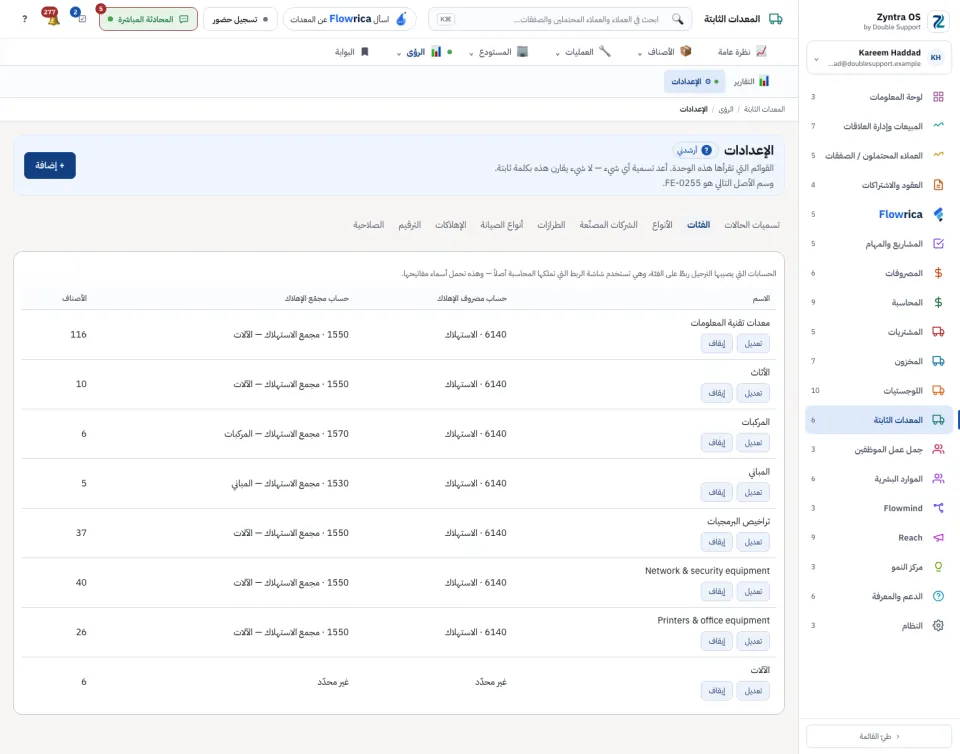The height and width of the screenshot is (754, 960).
Task: Open العملاء المحتملون / الصفقات sidebar item
Action: 879,155
